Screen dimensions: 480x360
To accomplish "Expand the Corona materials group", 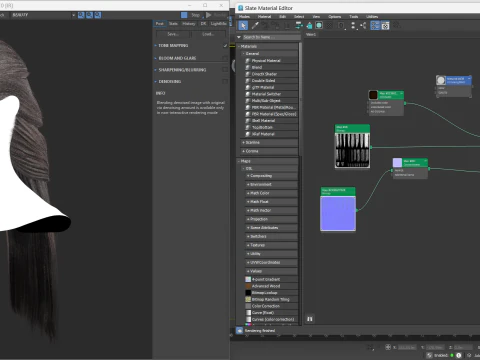I will pyautogui.click(x=244, y=151).
